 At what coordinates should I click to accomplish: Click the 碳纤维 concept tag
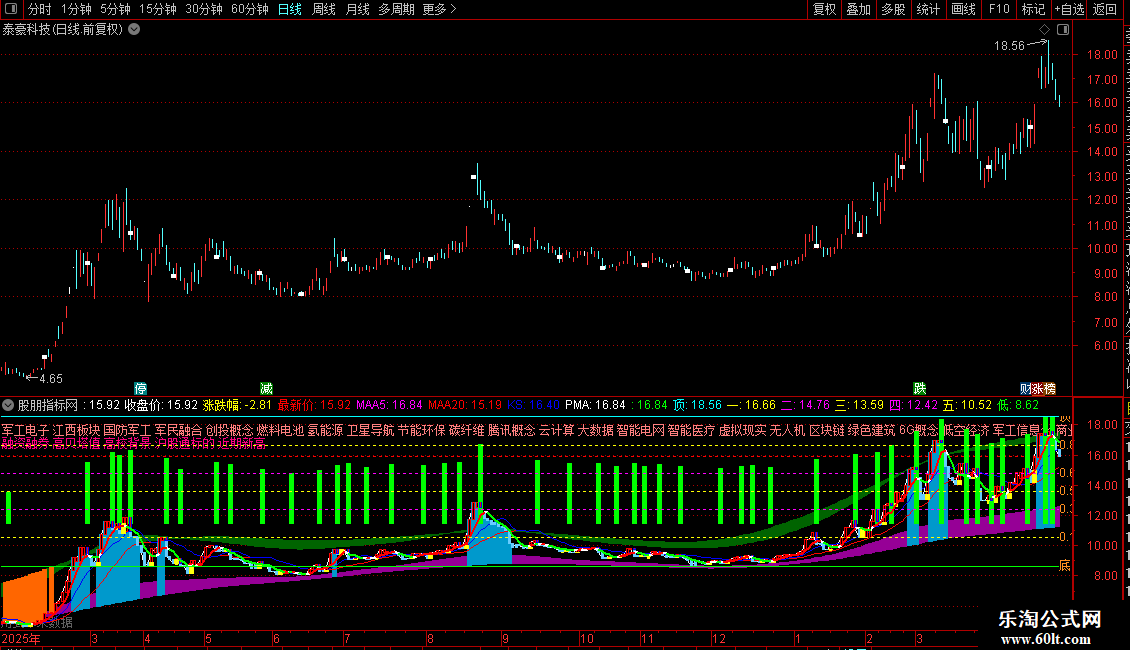tap(467, 430)
